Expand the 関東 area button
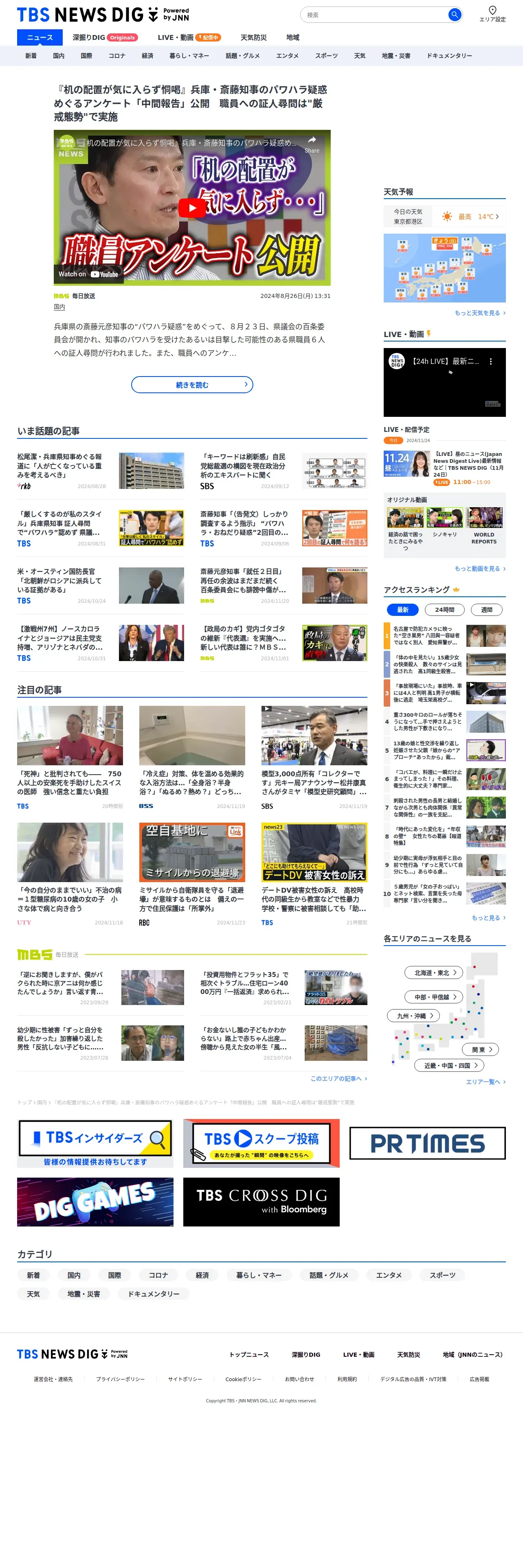Screen dimensions: 523x1568 tap(481, 1049)
